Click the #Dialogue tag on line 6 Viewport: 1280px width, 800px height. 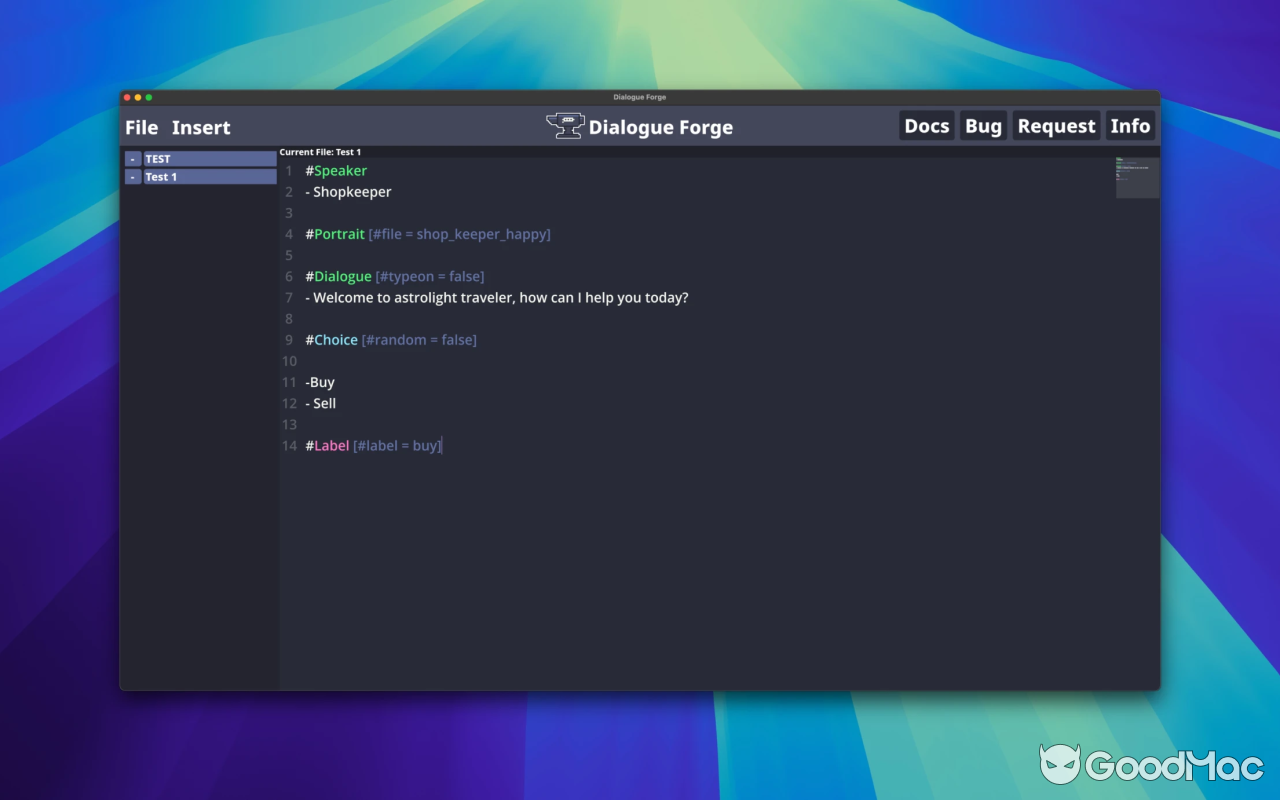pos(338,276)
